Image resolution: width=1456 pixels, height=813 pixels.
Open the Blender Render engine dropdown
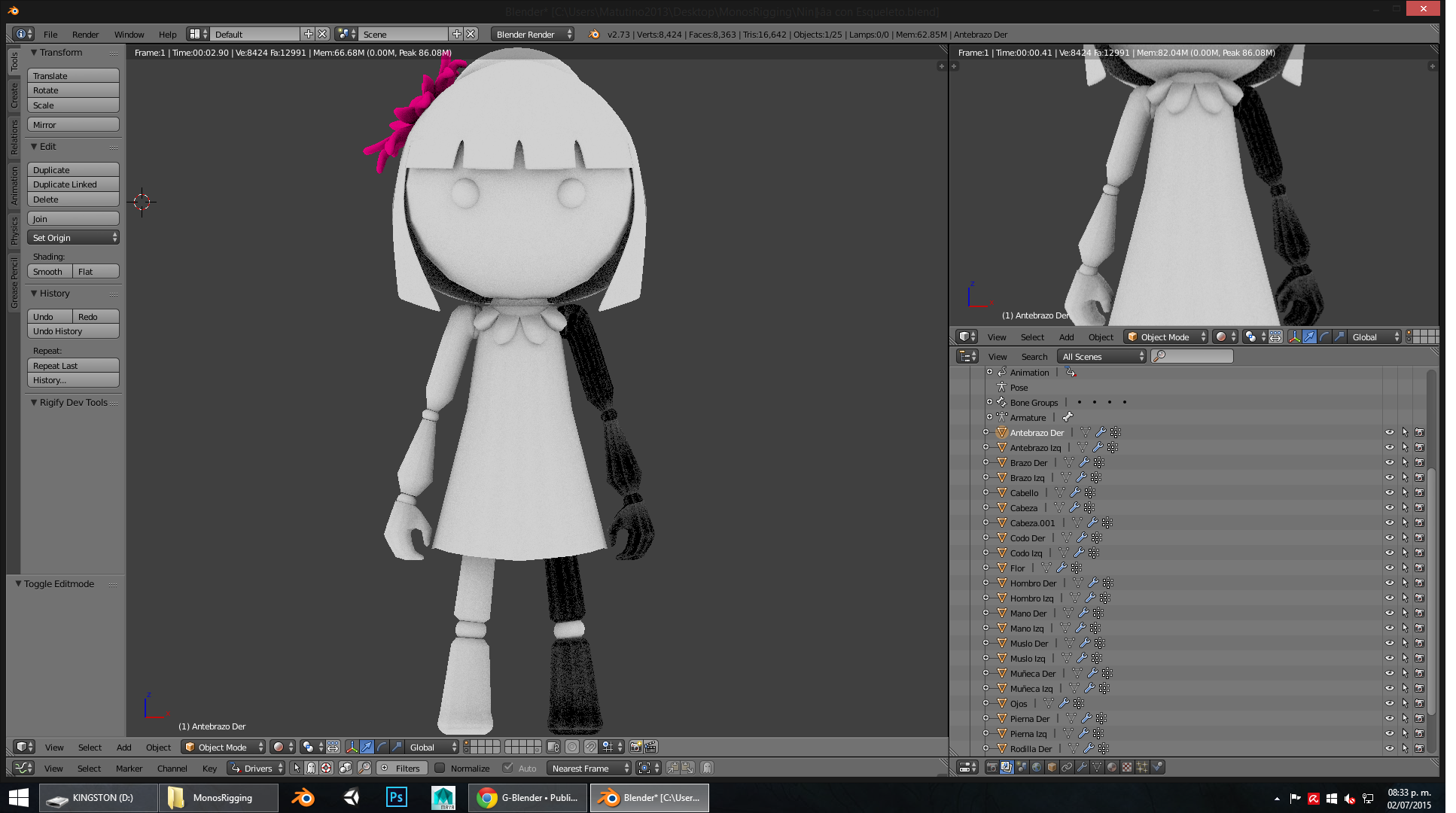click(x=532, y=35)
